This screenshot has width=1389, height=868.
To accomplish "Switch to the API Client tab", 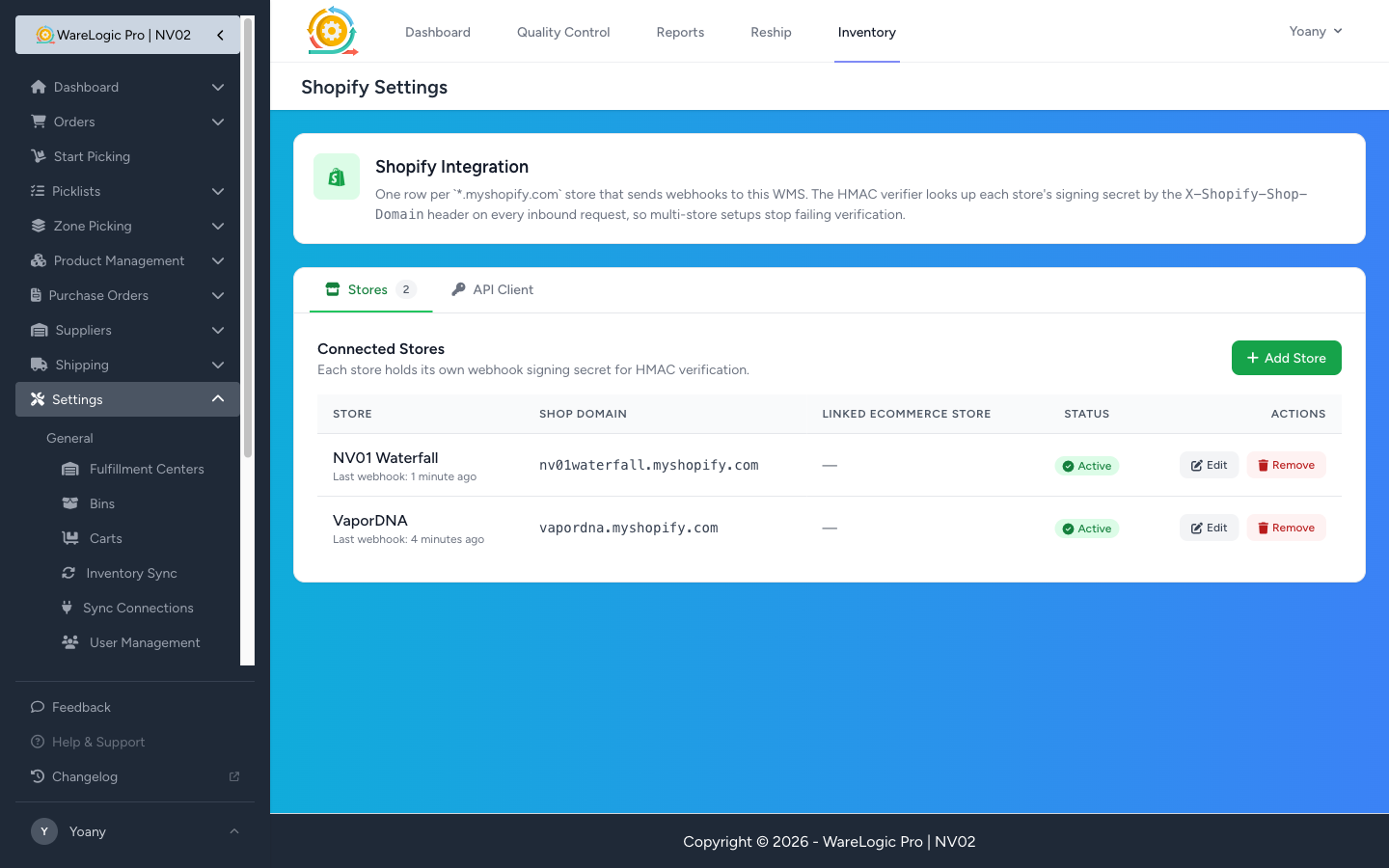I will coord(492,289).
